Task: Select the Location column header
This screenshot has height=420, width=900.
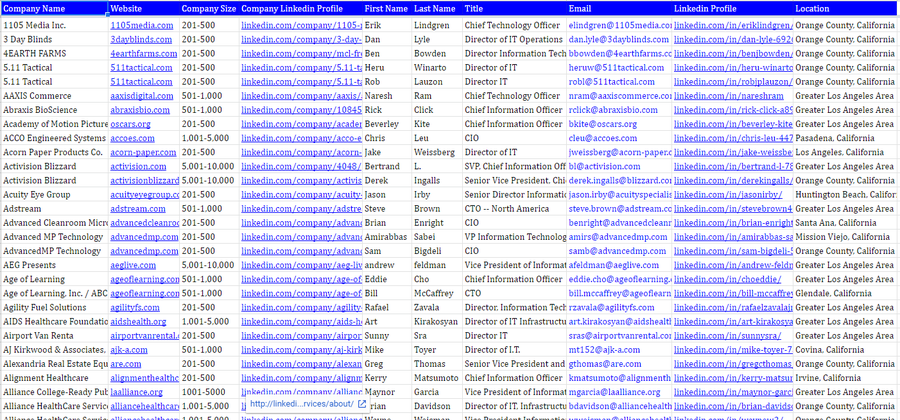Action: click(846, 9)
